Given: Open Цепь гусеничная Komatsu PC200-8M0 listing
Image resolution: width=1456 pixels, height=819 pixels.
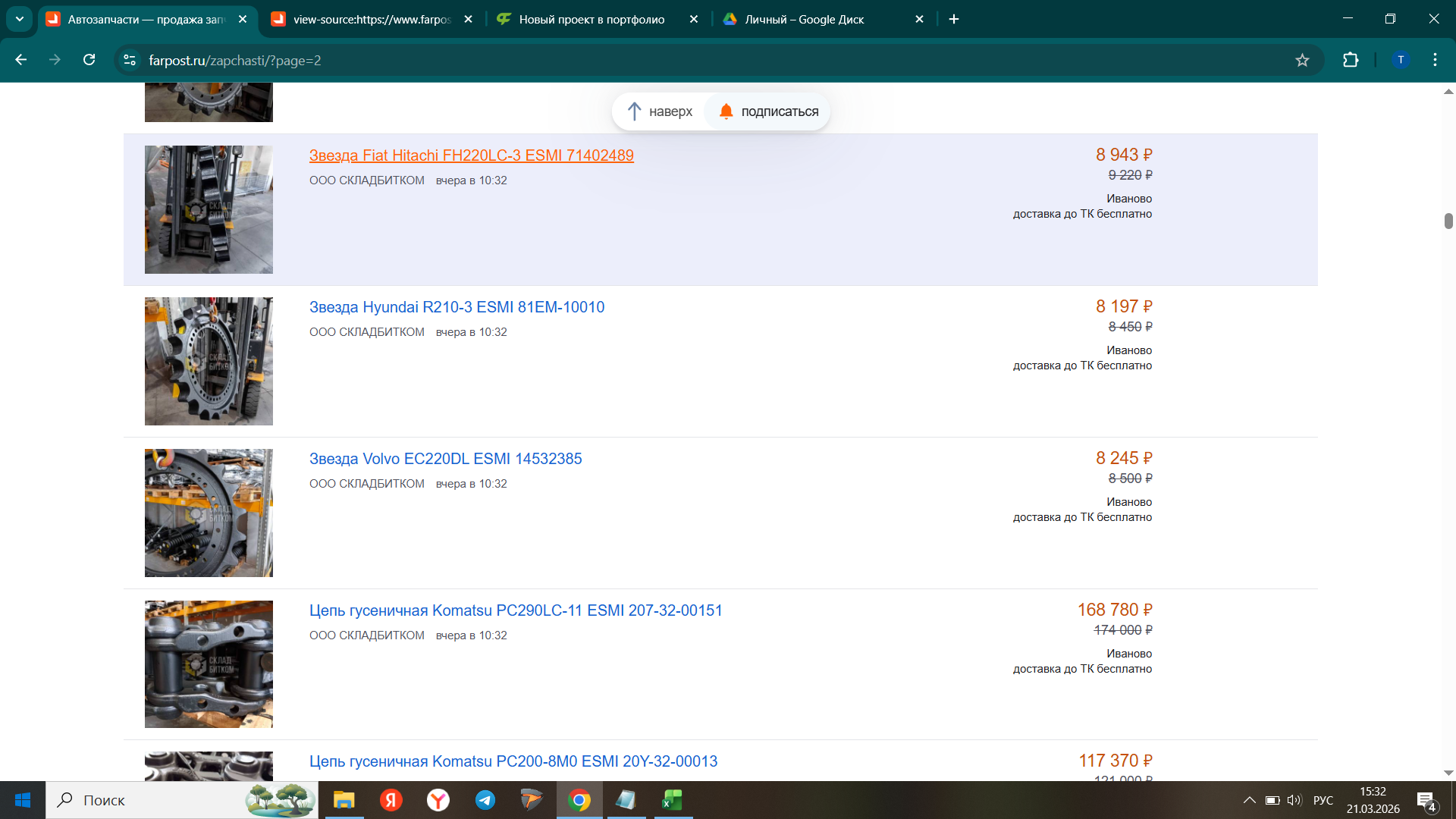Looking at the screenshot, I should click(513, 761).
